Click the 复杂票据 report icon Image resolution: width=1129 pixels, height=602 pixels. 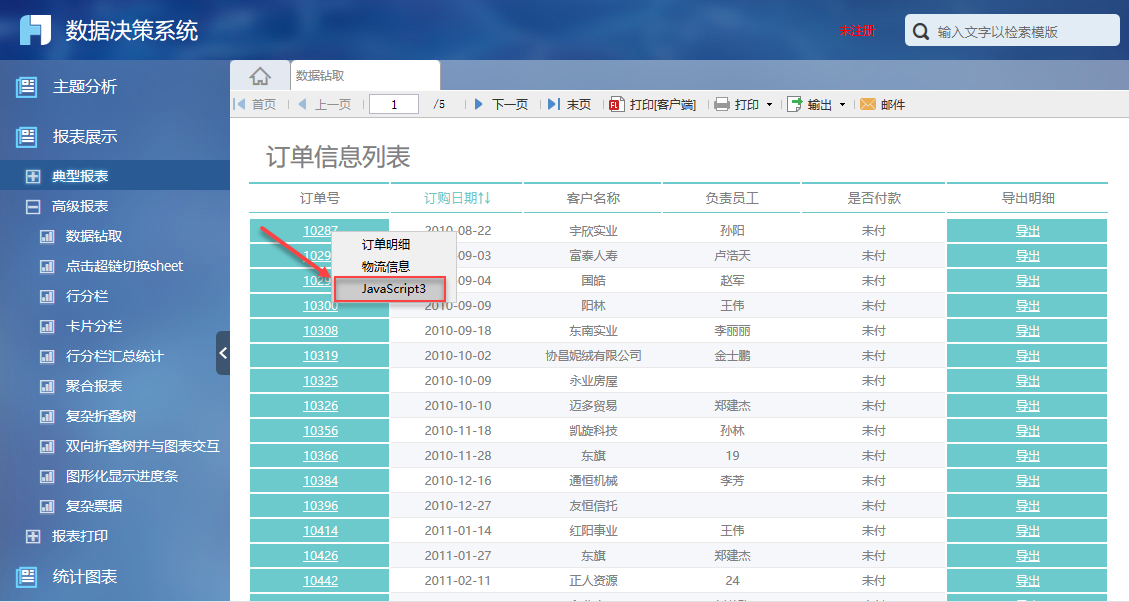coord(47,506)
